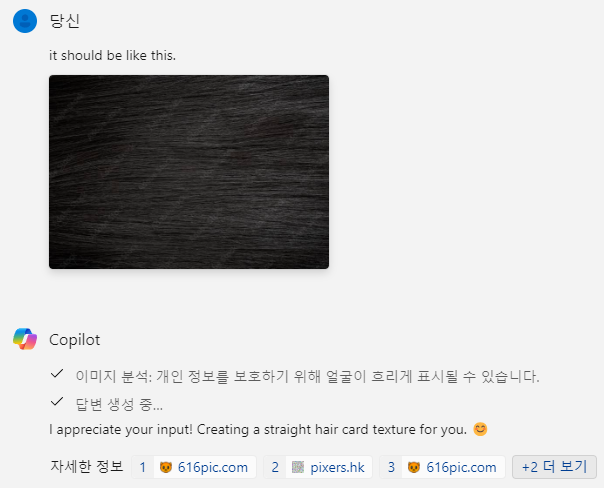Click the checkmark beside 이미지 분석
604x488 pixels.
(x=57, y=374)
